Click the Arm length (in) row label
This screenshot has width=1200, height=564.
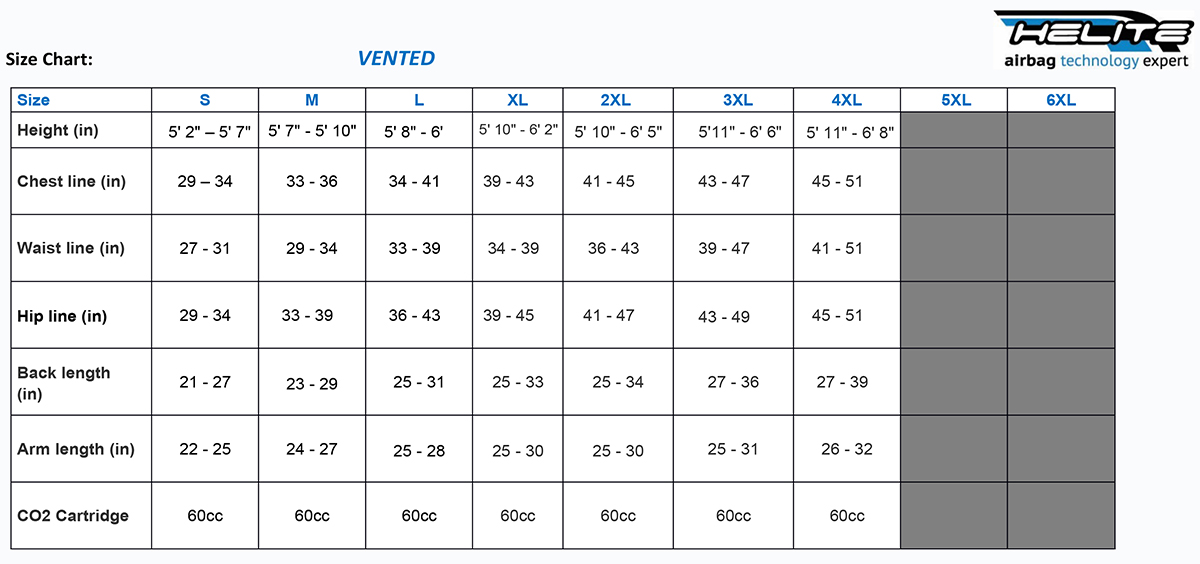click(x=76, y=449)
